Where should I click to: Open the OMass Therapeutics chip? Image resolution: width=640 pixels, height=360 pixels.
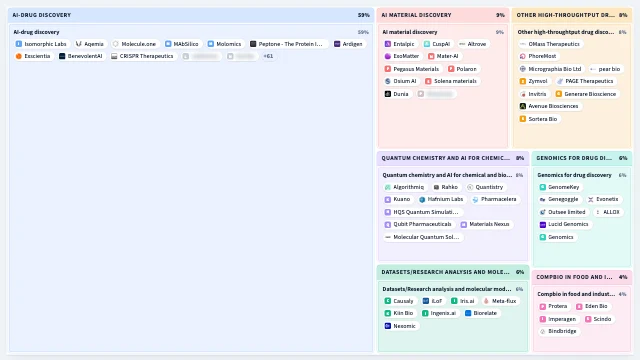point(550,44)
